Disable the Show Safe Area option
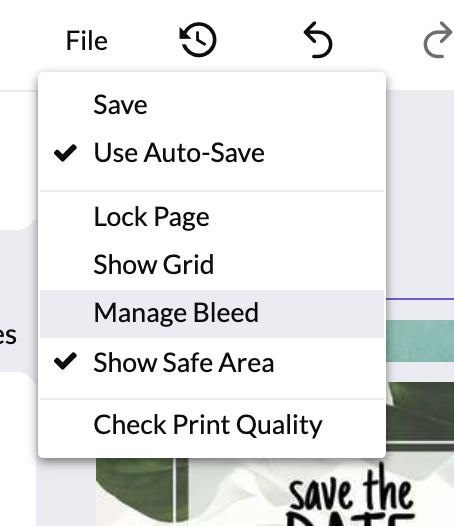Viewport: 454px width, 526px height. point(212,362)
